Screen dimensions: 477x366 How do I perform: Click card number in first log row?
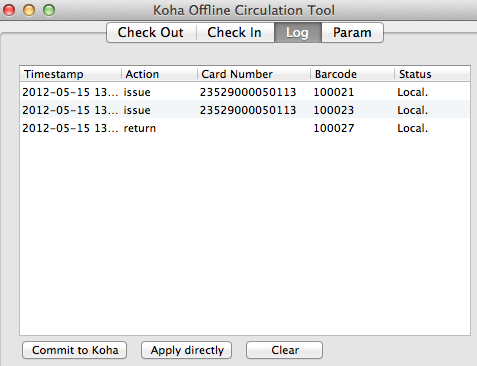[x=248, y=92]
